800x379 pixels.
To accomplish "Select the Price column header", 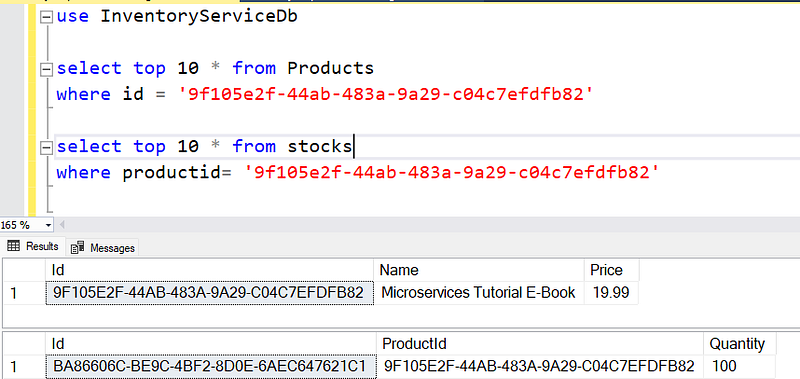I will click(x=611, y=270).
